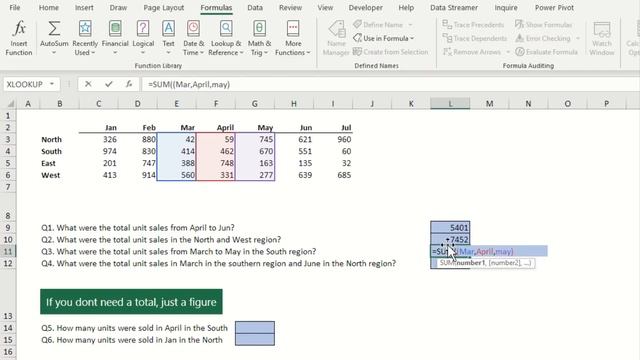Click the North Mar value 42
This screenshot has width=640, height=360.
tap(176, 139)
